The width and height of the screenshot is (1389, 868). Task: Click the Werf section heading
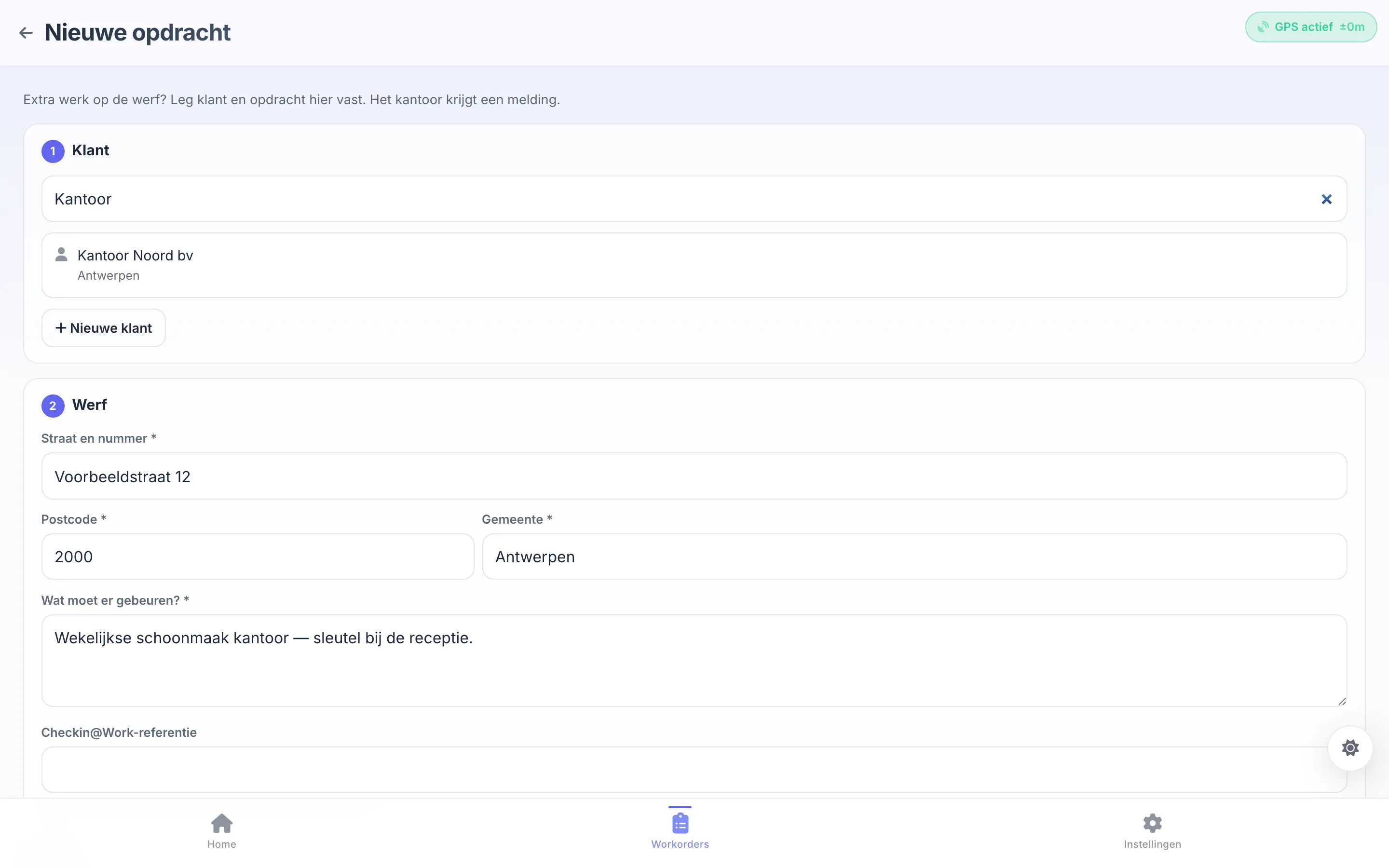point(90,405)
